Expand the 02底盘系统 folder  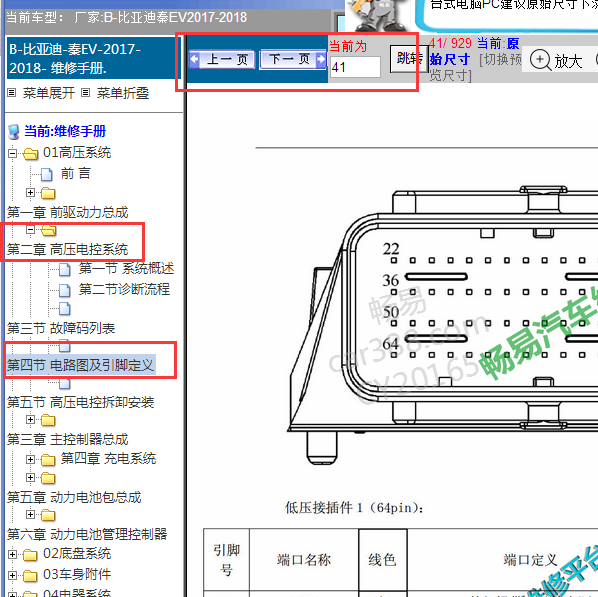[12, 554]
